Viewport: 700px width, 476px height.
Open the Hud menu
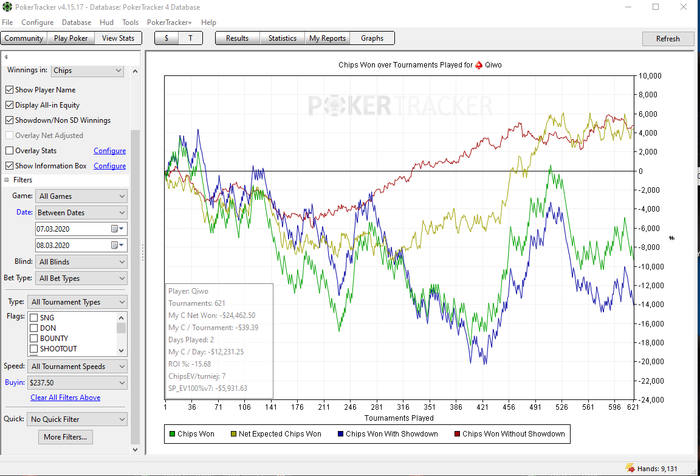pyautogui.click(x=107, y=22)
